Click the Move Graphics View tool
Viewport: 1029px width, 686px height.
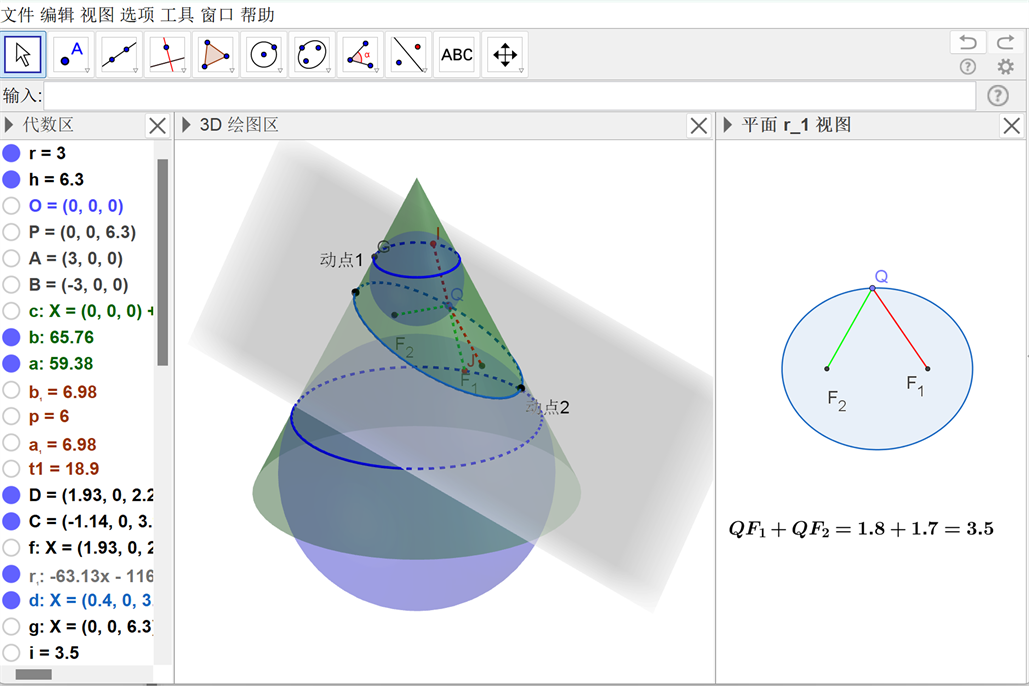505,55
